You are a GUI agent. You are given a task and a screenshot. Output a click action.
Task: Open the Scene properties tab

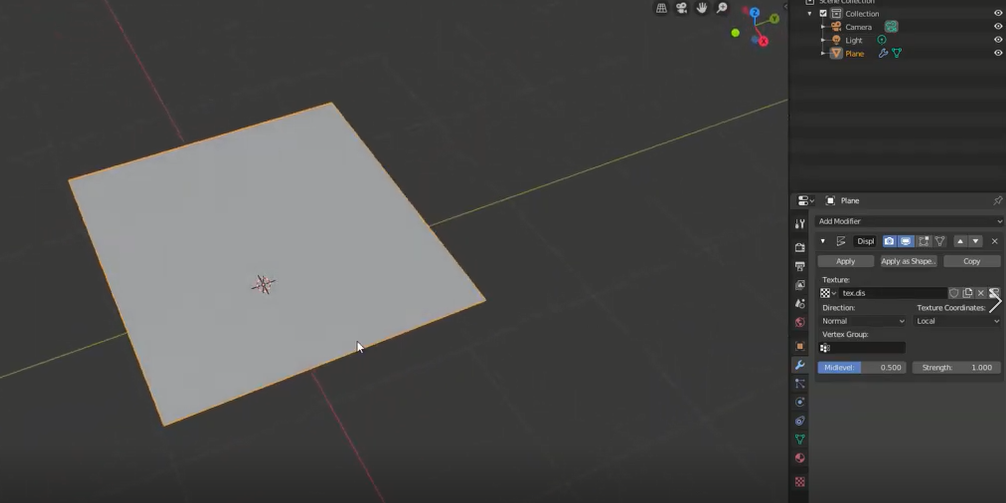[799, 303]
